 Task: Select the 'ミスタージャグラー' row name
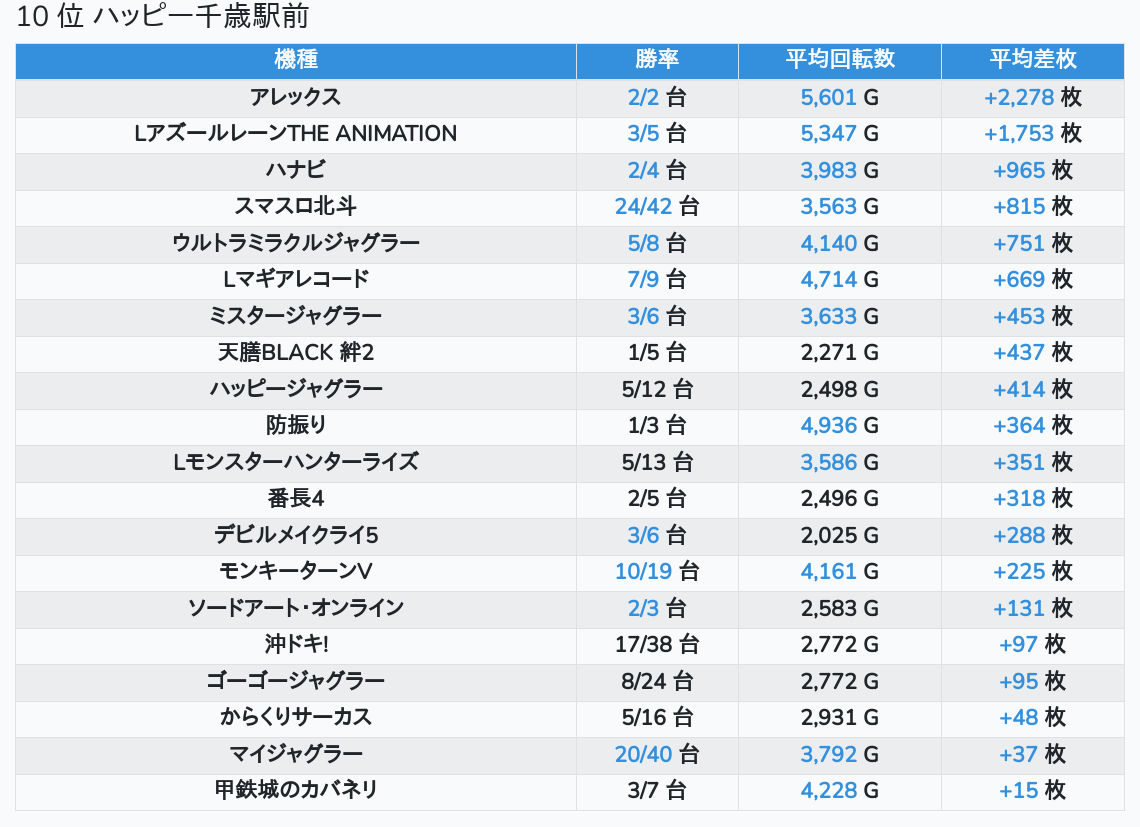coord(296,316)
